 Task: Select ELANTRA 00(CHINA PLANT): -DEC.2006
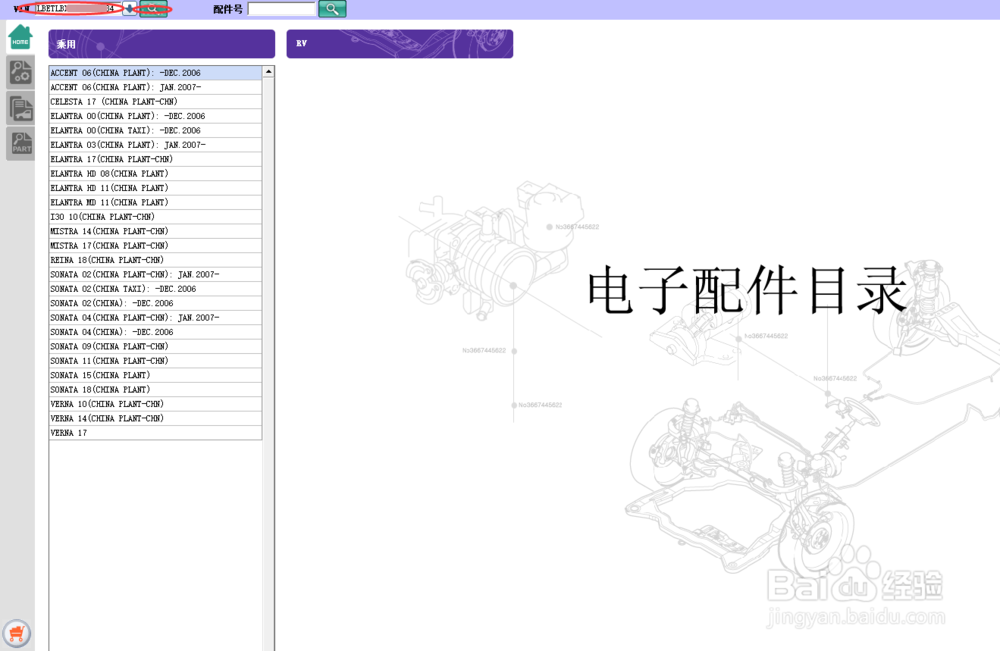[155, 116]
